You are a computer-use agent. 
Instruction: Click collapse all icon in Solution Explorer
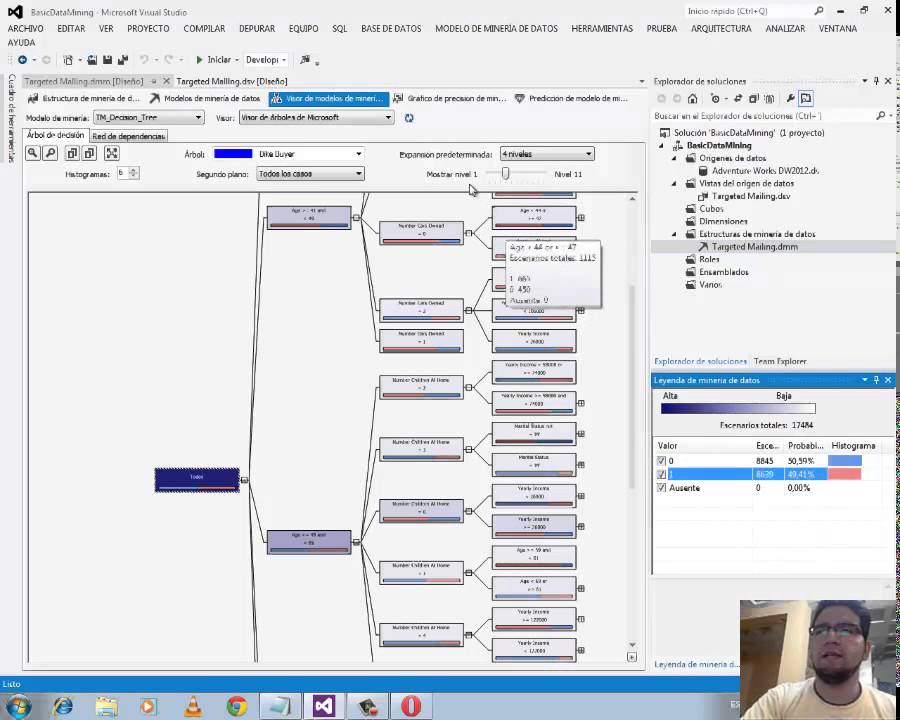[754, 99]
